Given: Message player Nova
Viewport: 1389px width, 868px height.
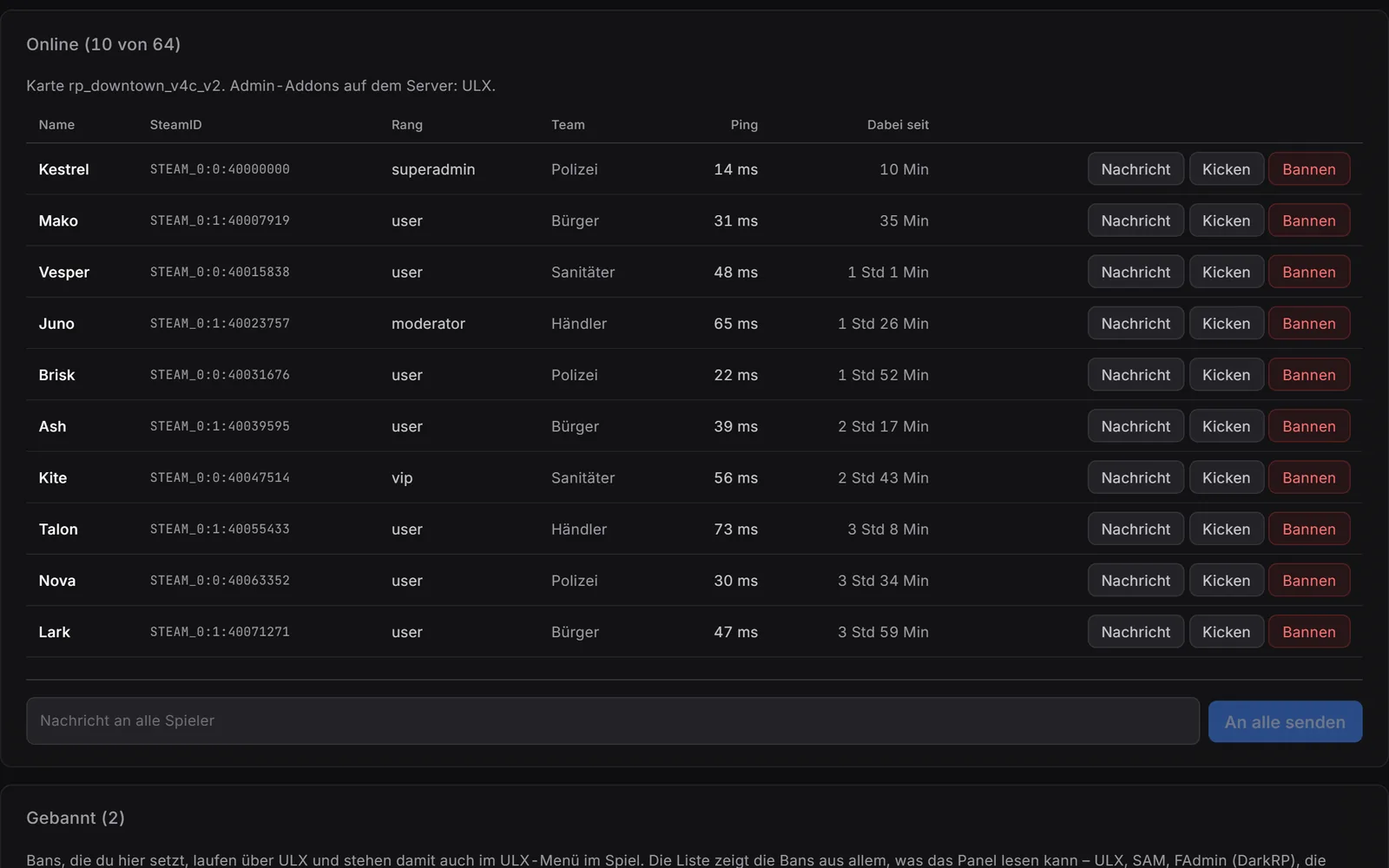Looking at the screenshot, I should (x=1136, y=581).
